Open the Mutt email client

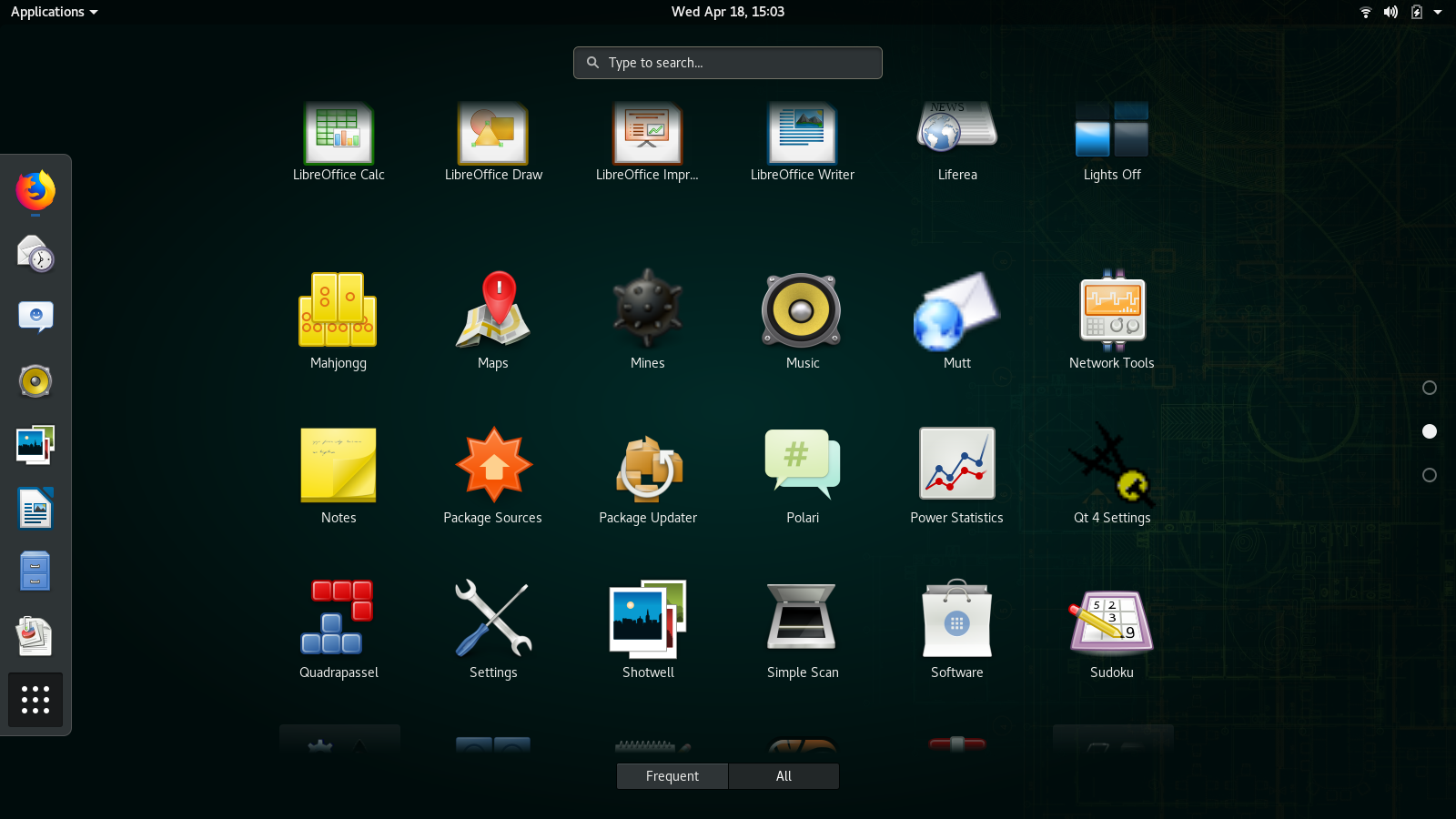(956, 309)
